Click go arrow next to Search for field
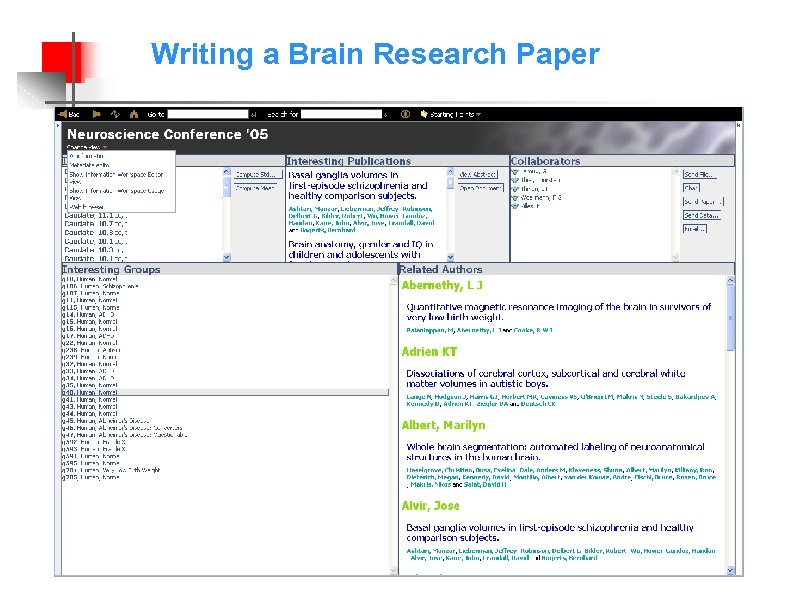Screen dimensions: 791x593 (386, 114)
